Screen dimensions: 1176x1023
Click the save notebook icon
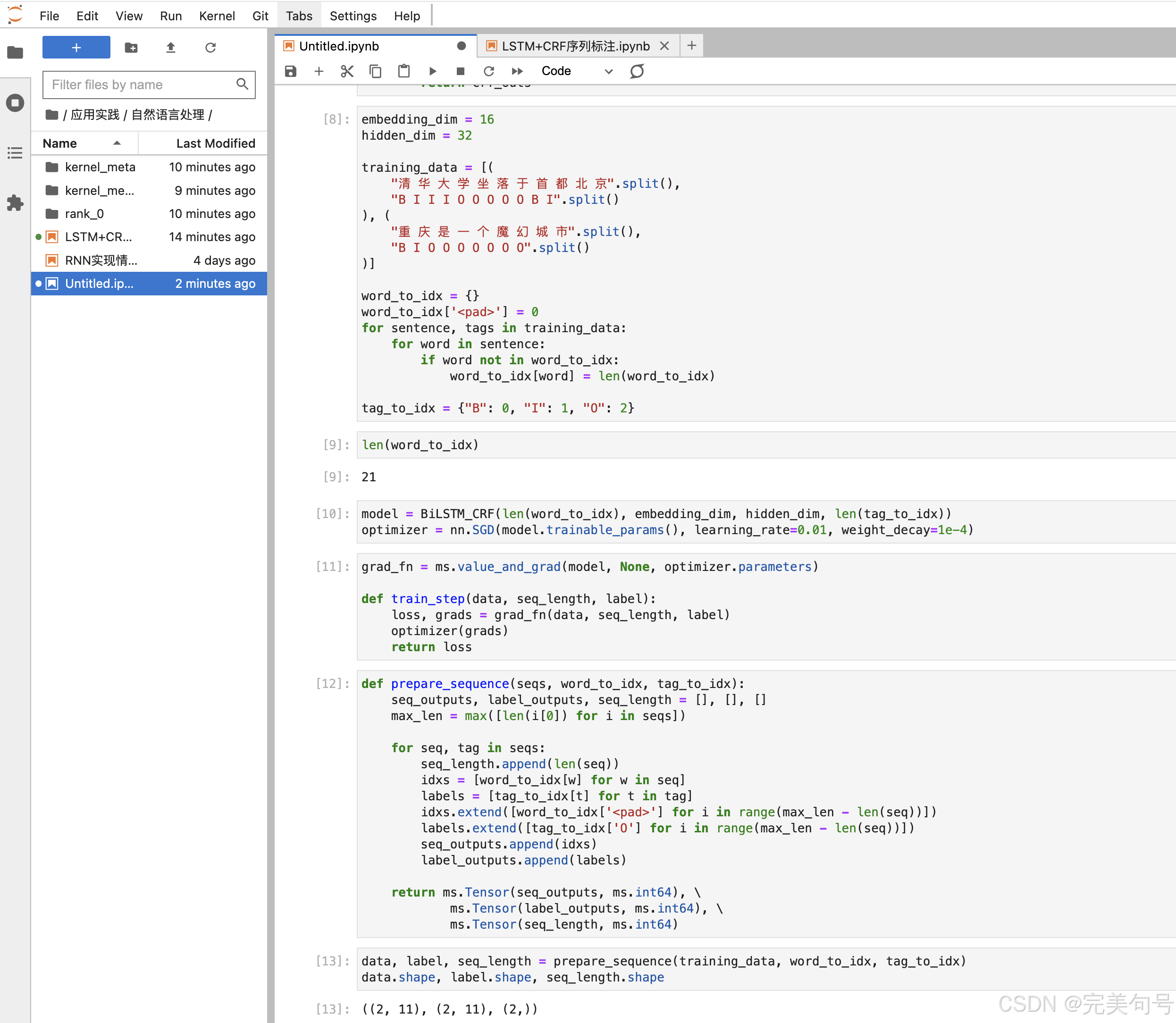[291, 71]
